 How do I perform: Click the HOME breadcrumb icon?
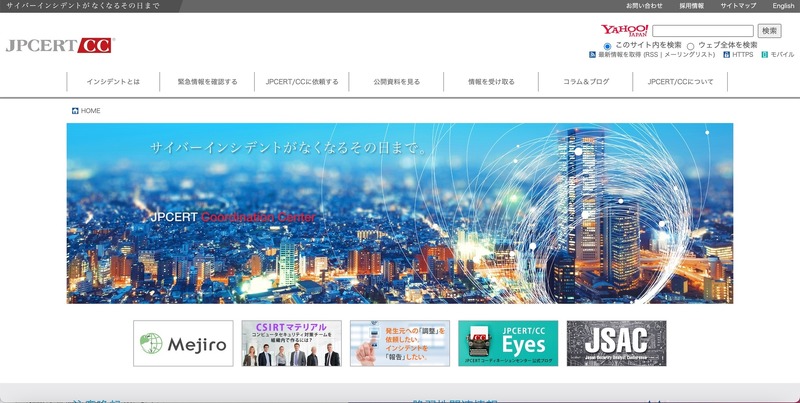pos(75,111)
